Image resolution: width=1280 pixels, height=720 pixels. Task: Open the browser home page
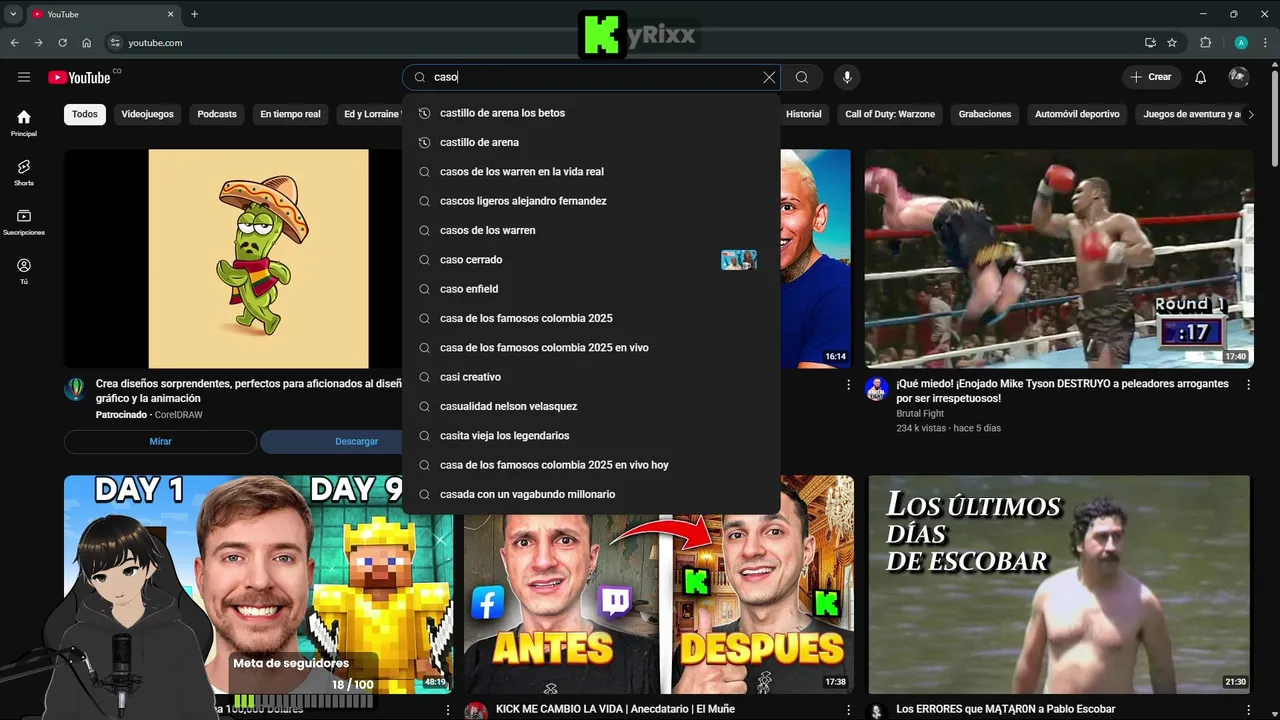tap(87, 43)
